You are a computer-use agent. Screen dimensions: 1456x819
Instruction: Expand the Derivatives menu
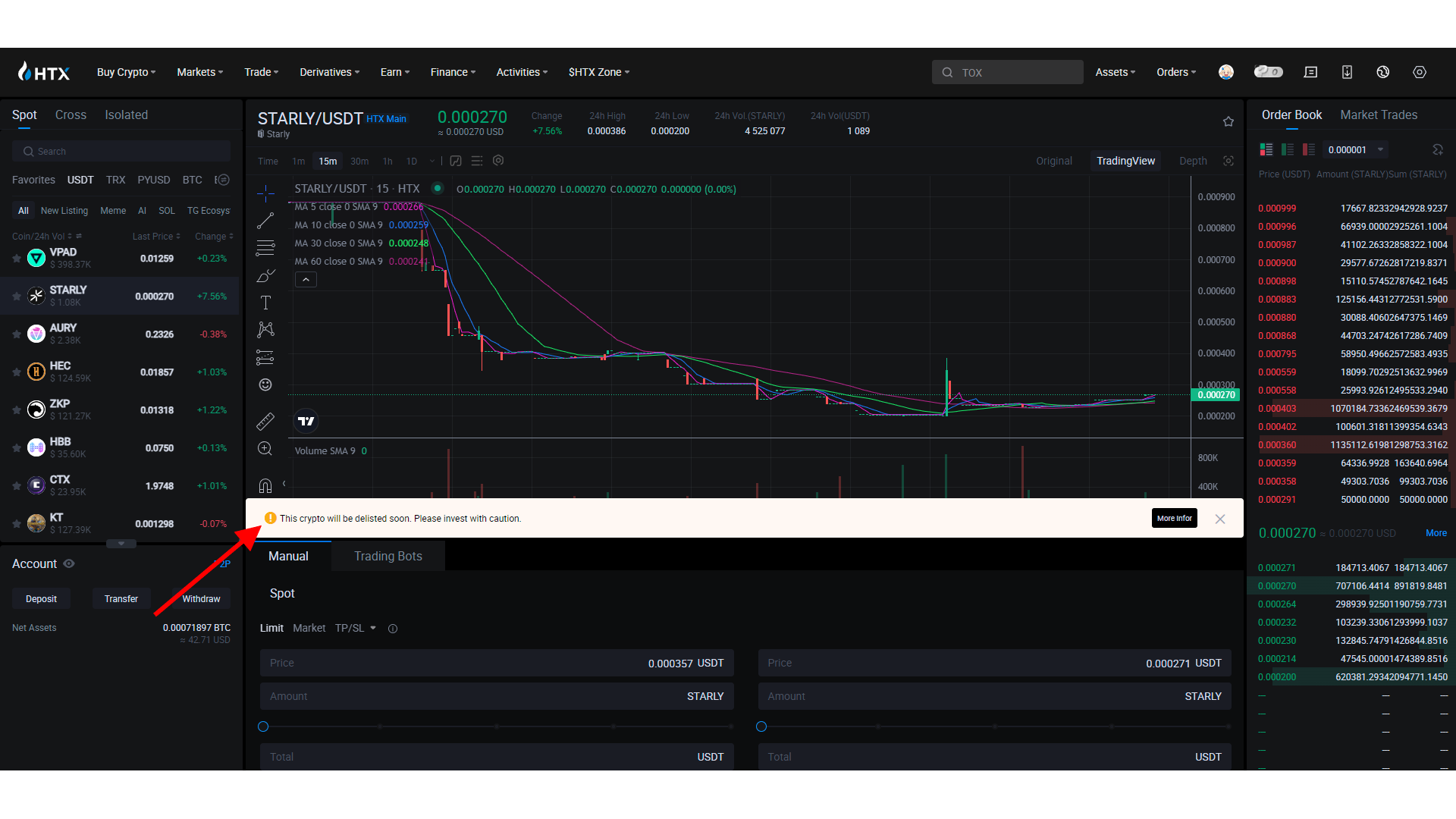[x=330, y=72]
